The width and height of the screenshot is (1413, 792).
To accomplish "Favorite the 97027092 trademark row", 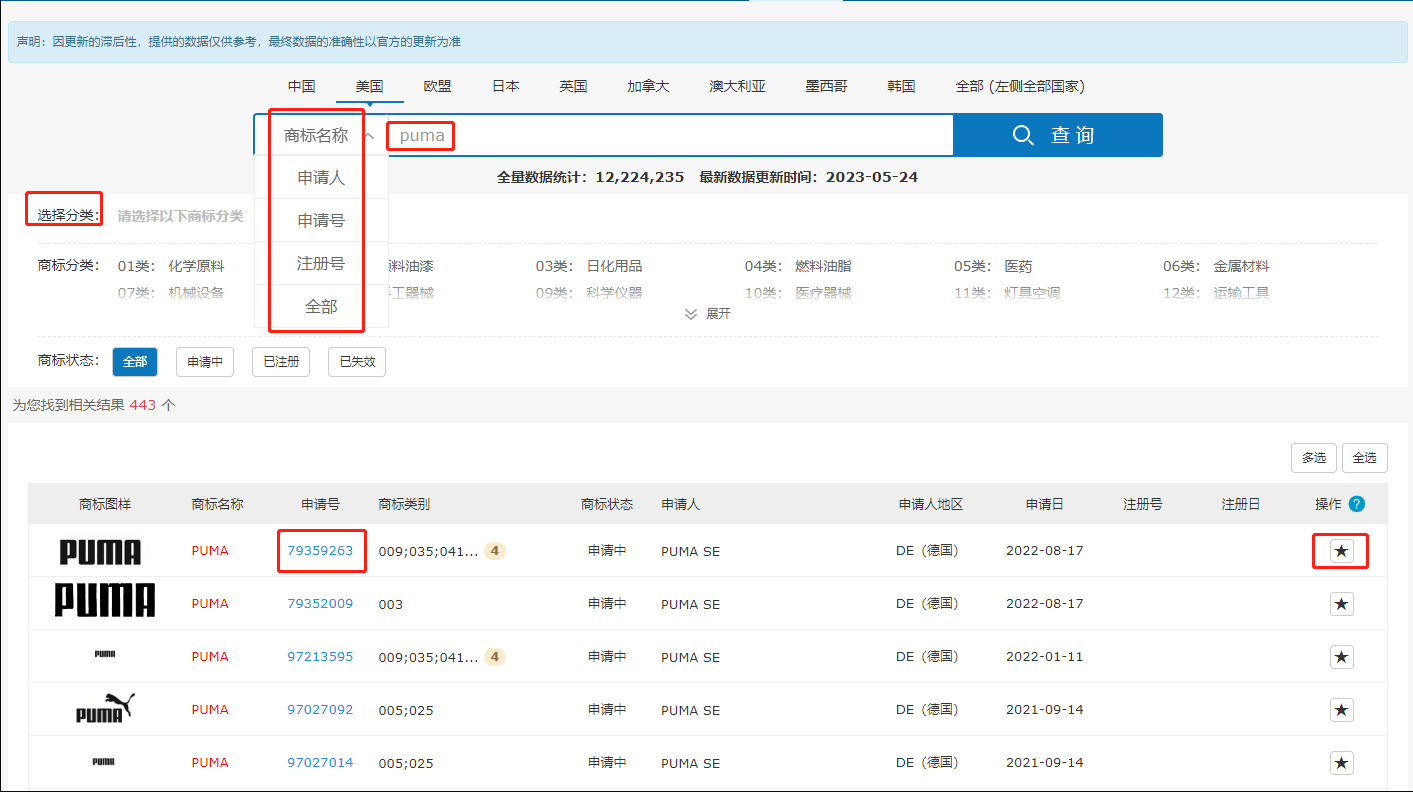I will click(1341, 710).
